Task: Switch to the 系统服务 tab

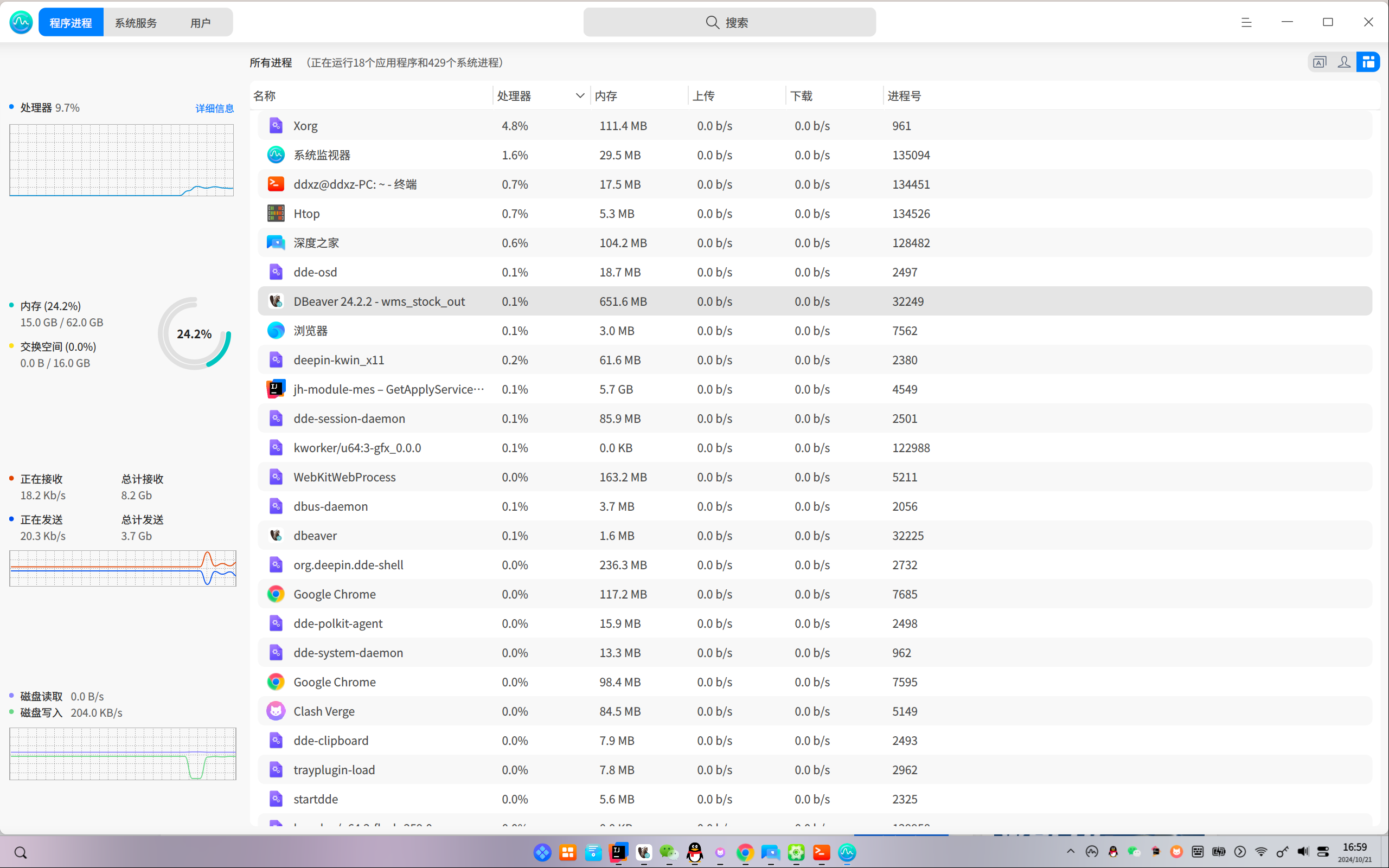Action: click(136, 22)
